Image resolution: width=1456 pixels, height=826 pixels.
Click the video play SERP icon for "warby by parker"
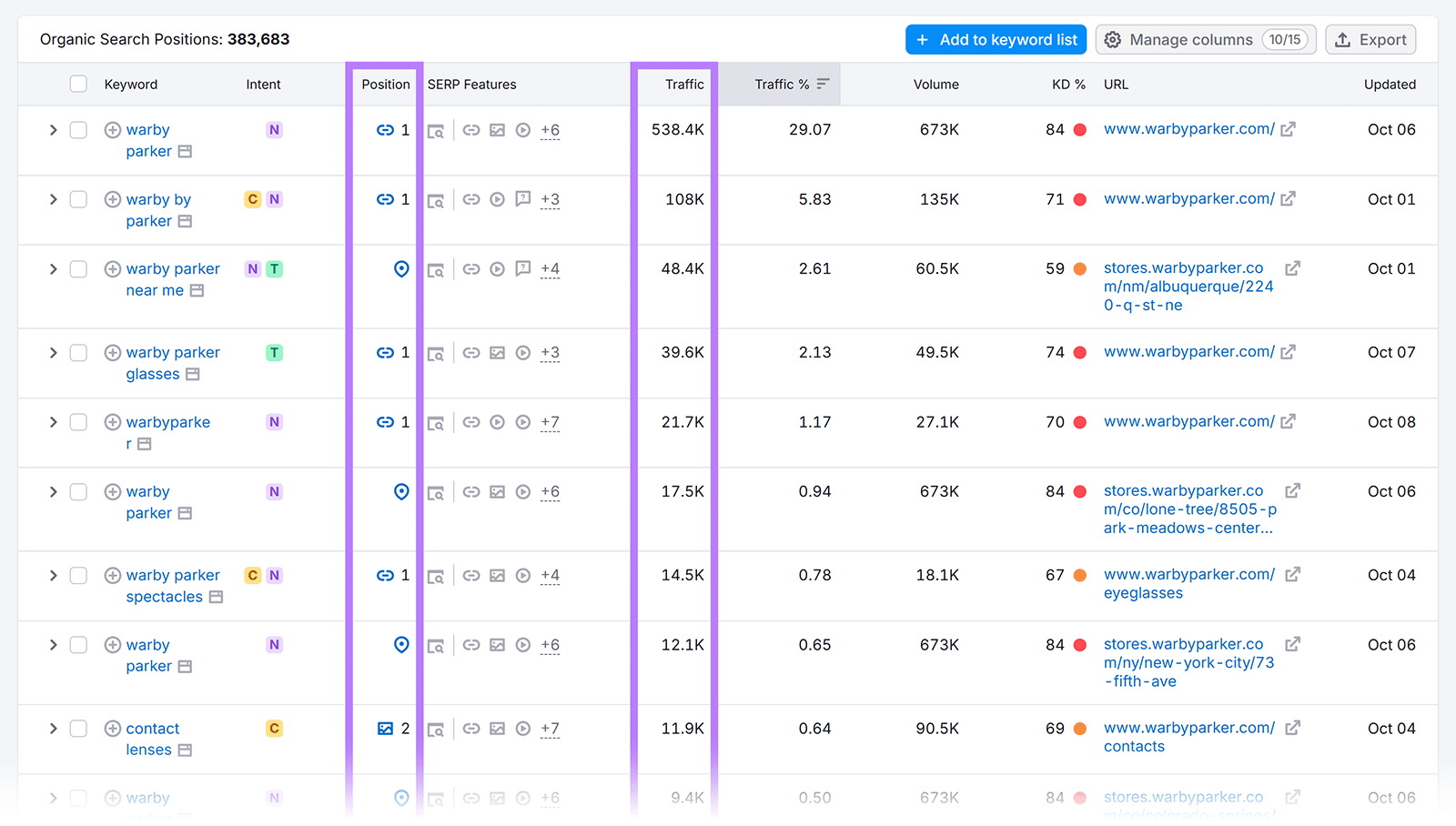point(497,199)
